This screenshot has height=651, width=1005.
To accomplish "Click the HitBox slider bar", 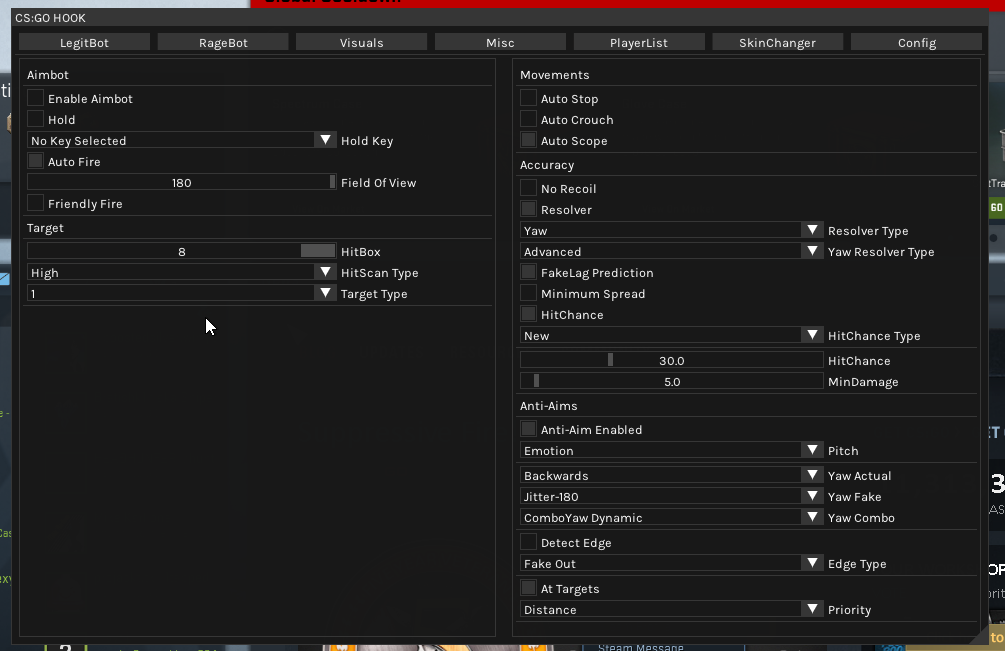I will tap(181, 252).
